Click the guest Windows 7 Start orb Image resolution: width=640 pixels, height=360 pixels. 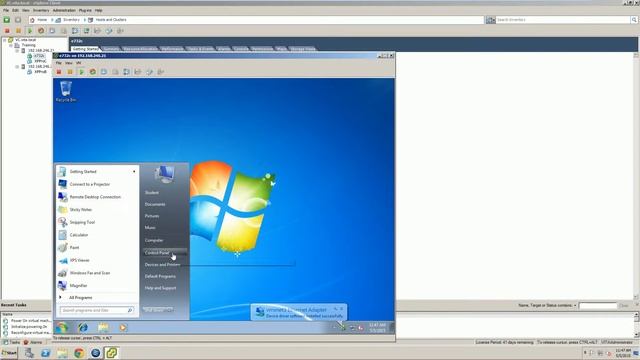[x=62, y=327]
